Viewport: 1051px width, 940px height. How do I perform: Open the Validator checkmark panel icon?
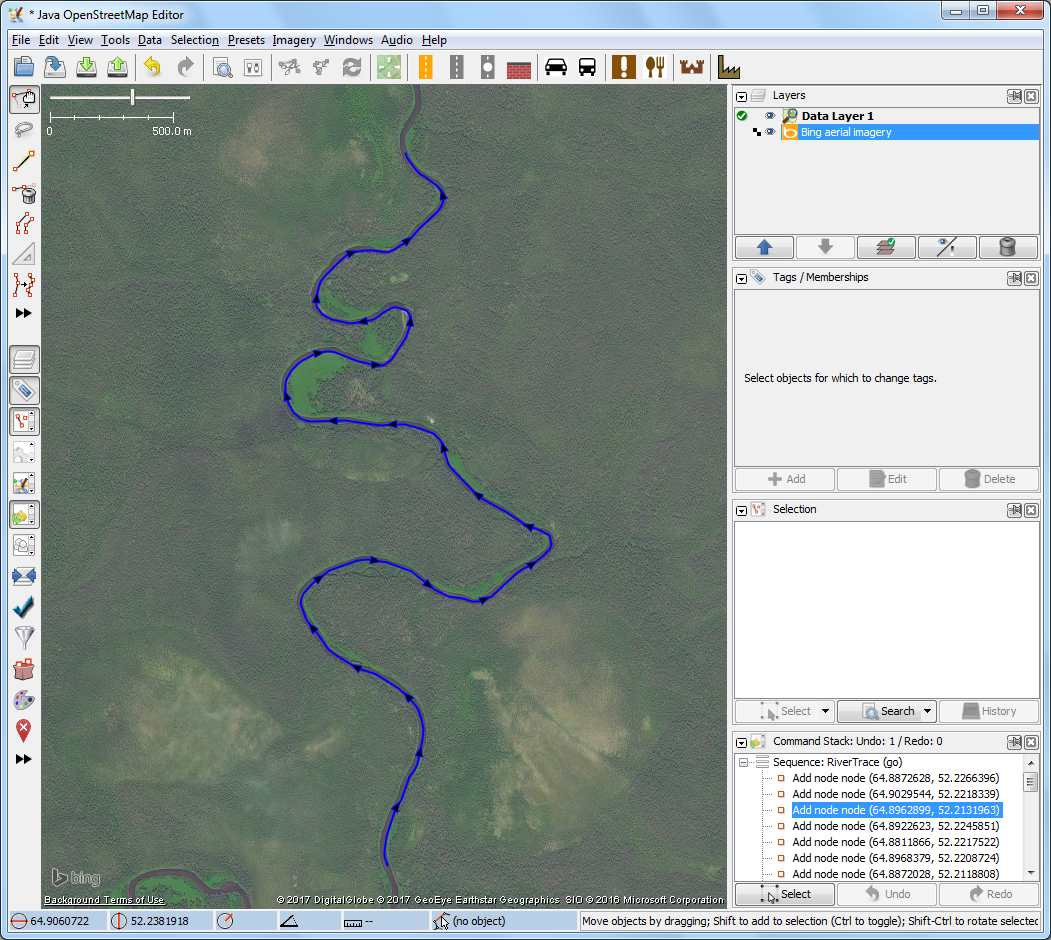click(x=24, y=607)
